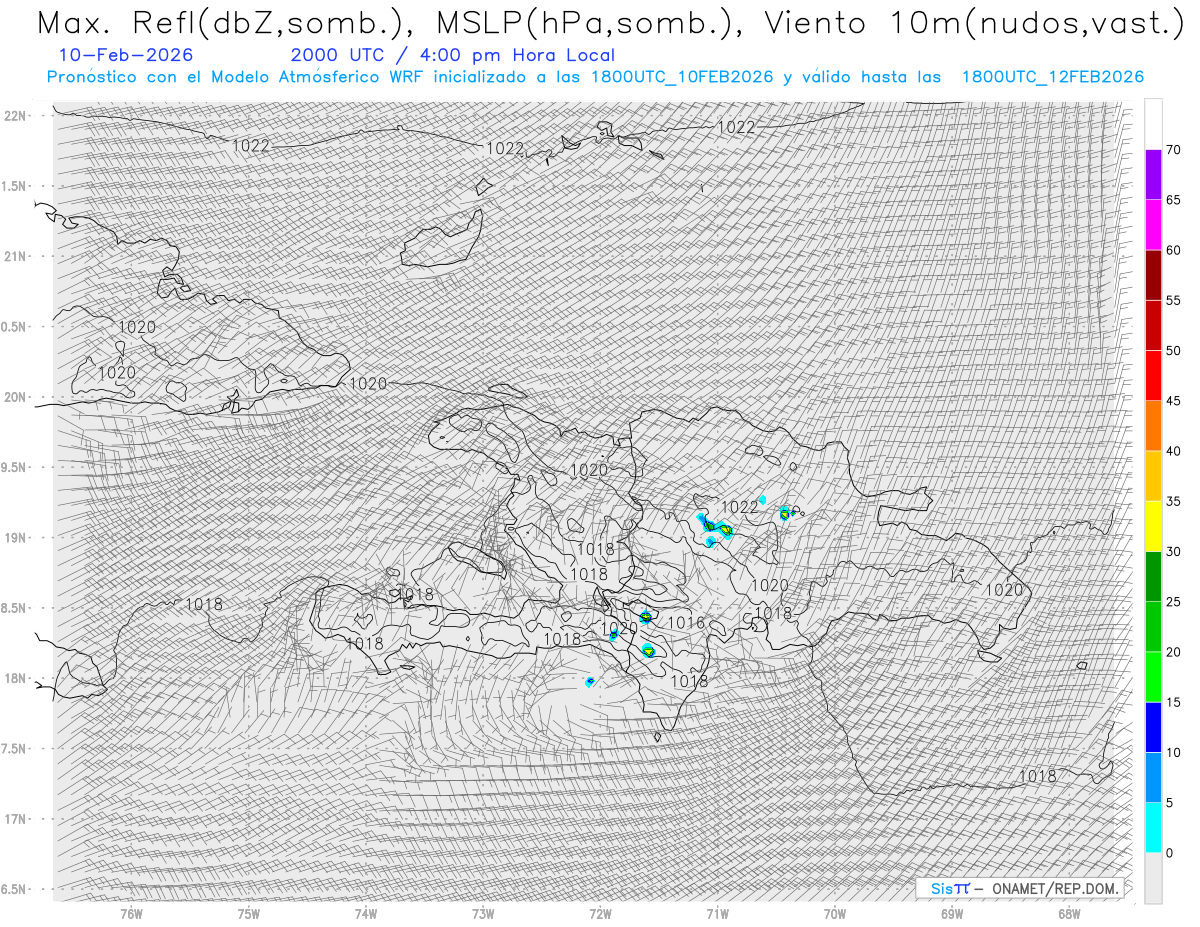
Task: Click the date text '10-Feb-2026'
Action: (126, 55)
